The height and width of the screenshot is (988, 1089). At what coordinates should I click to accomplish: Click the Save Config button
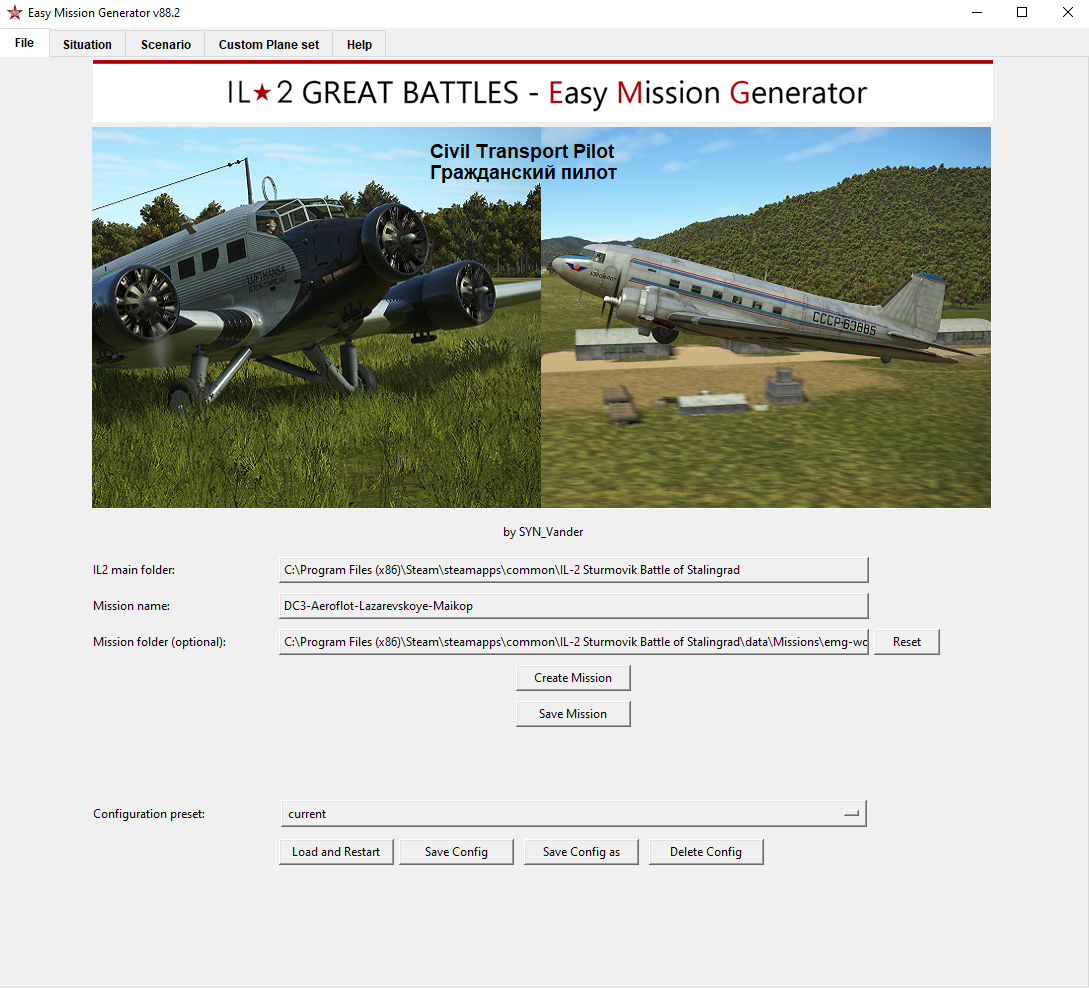[x=456, y=852]
